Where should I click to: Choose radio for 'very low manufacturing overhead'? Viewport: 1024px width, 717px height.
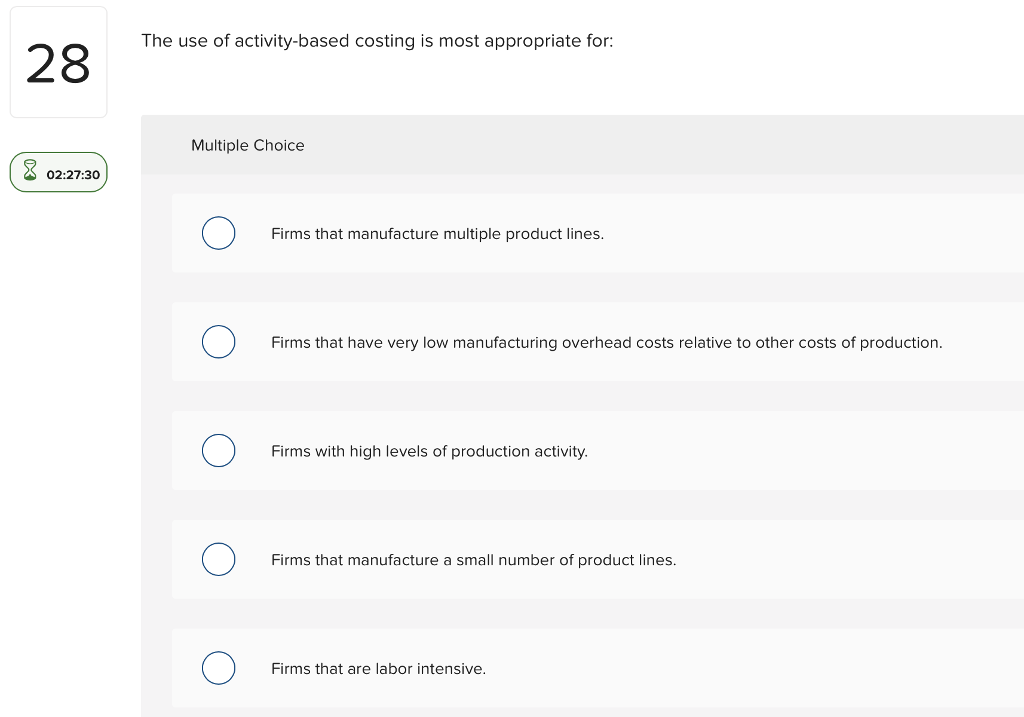pyautogui.click(x=218, y=342)
